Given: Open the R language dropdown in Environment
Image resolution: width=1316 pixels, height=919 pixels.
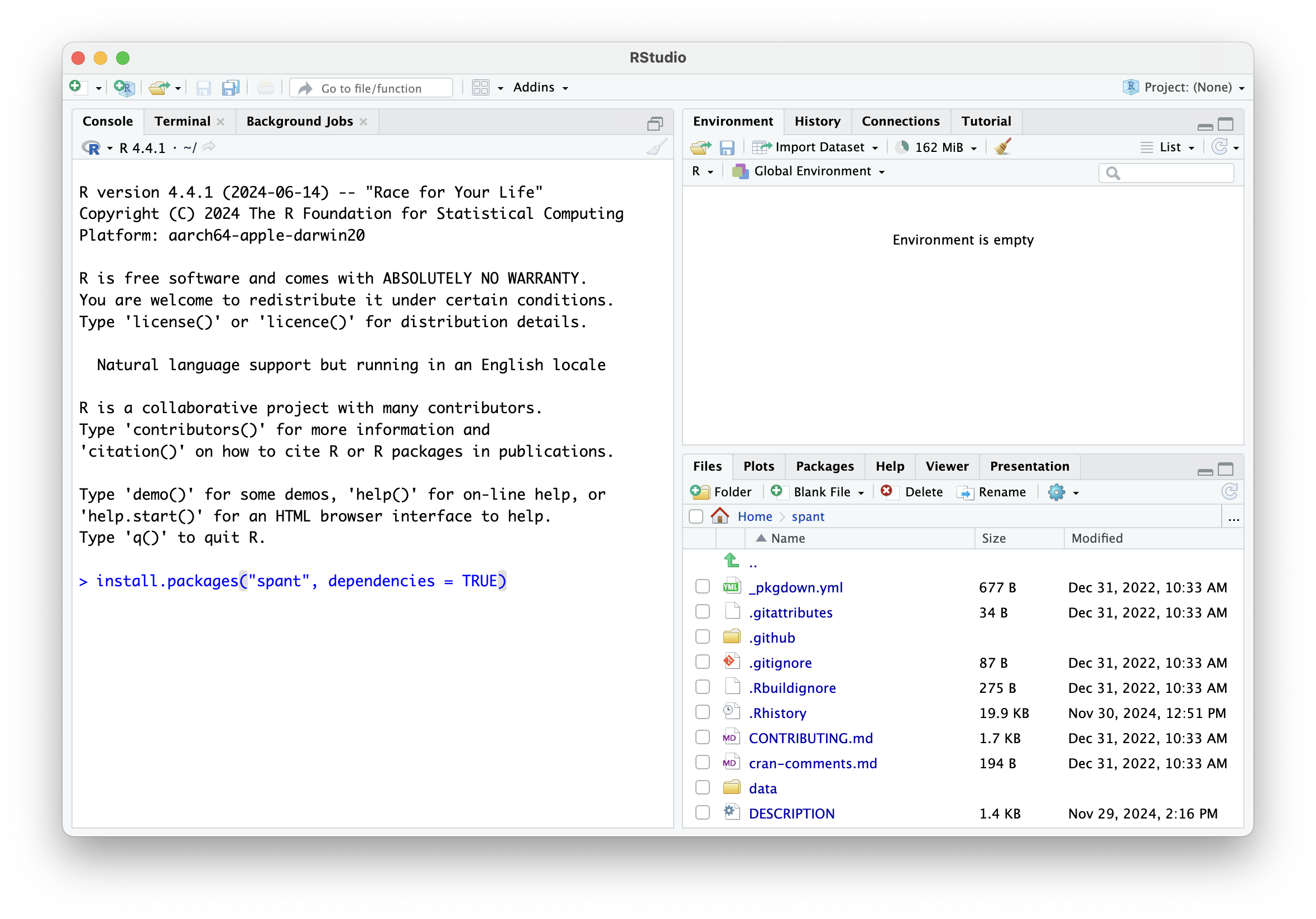Looking at the screenshot, I should [x=702, y=171].
